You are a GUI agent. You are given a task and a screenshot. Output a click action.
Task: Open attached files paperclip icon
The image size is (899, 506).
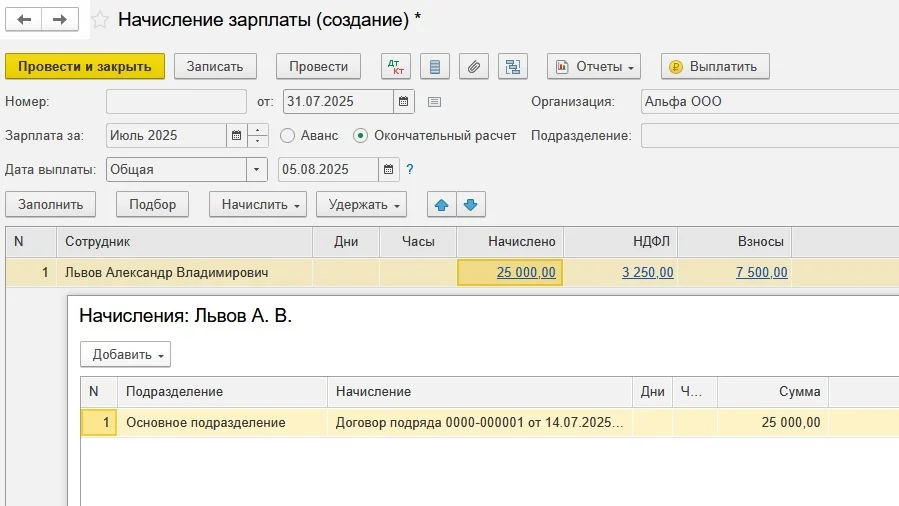point(475,67)
